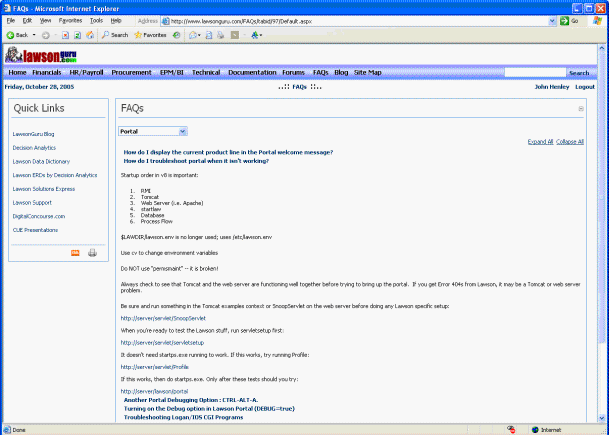This screenshot has width=609, height=435.
Task: Click the Expand All link
Action: coord(540,142)
